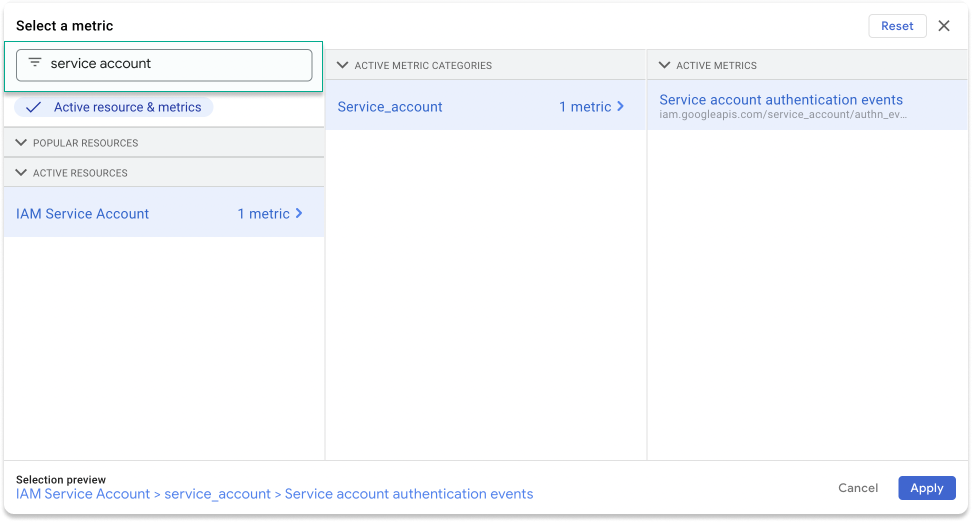Close the Select a metric dialog

[x=944, y=26]
